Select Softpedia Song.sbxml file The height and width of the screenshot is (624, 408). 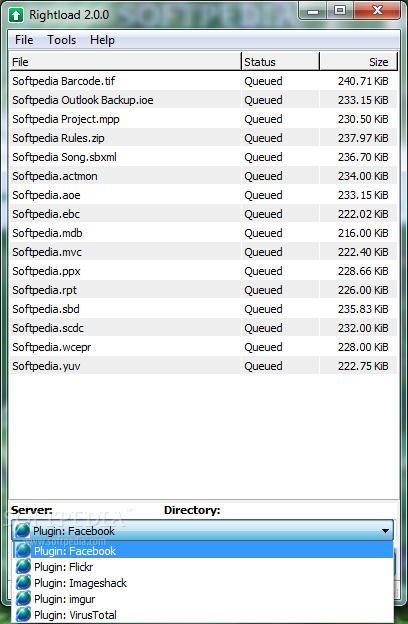pos(203,157)
